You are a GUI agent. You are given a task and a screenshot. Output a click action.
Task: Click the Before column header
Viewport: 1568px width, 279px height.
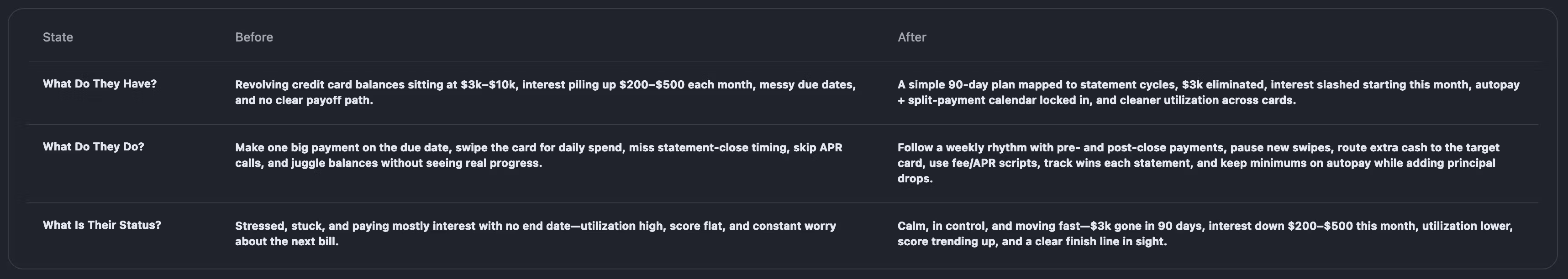coord(254,37)
